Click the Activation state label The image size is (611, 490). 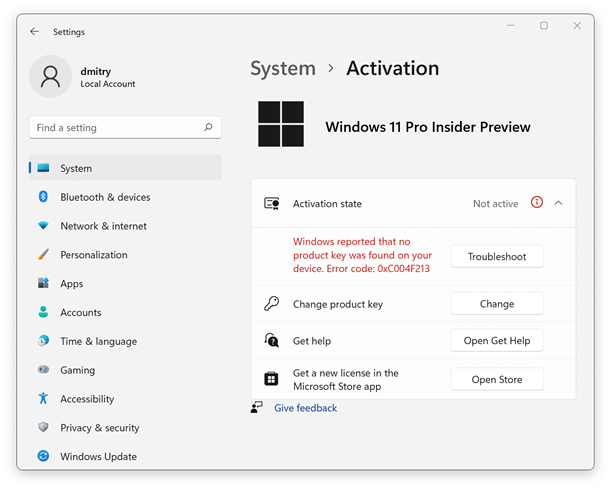click(x=327, y=203)
